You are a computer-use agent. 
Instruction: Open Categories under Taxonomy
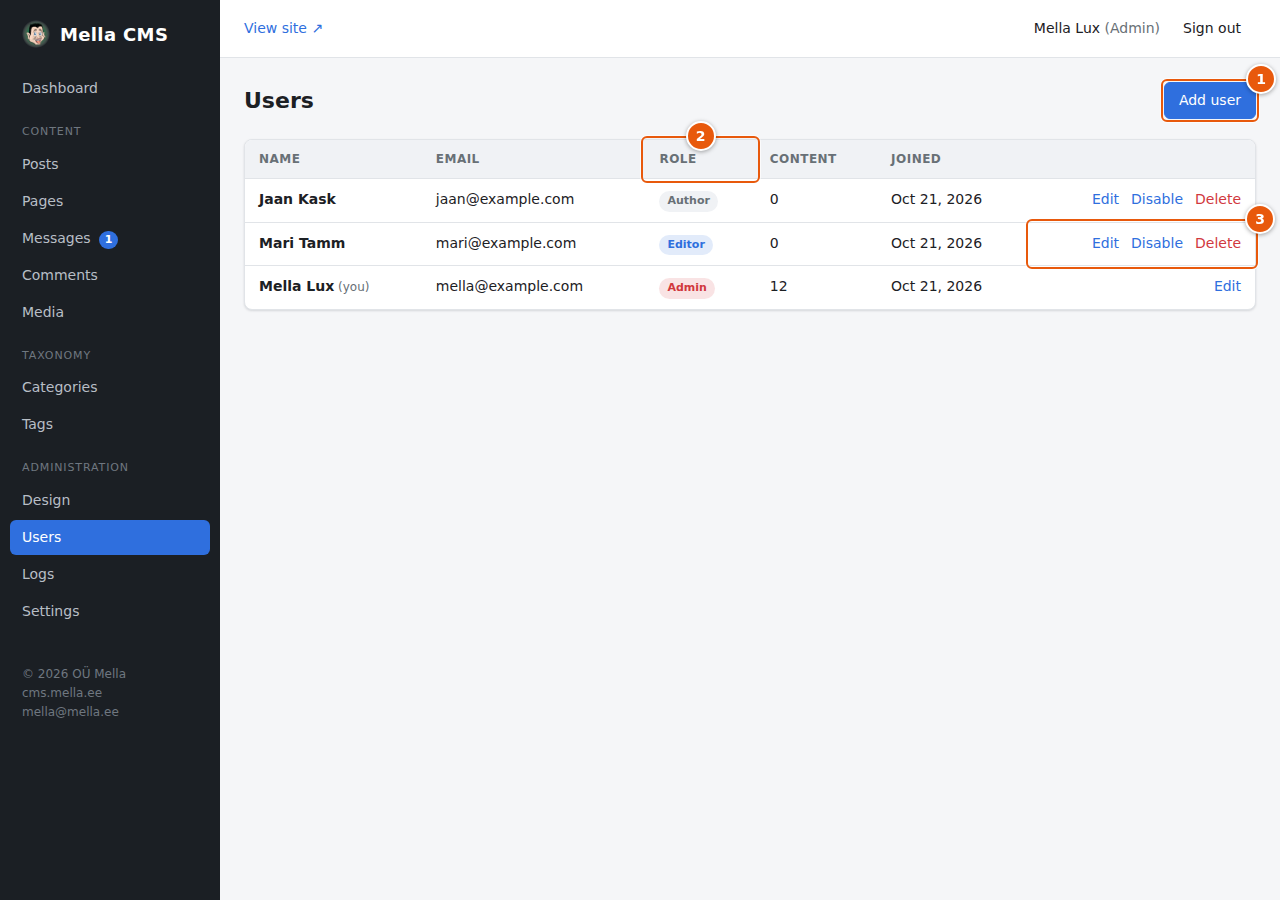click(x=110, y=387)
